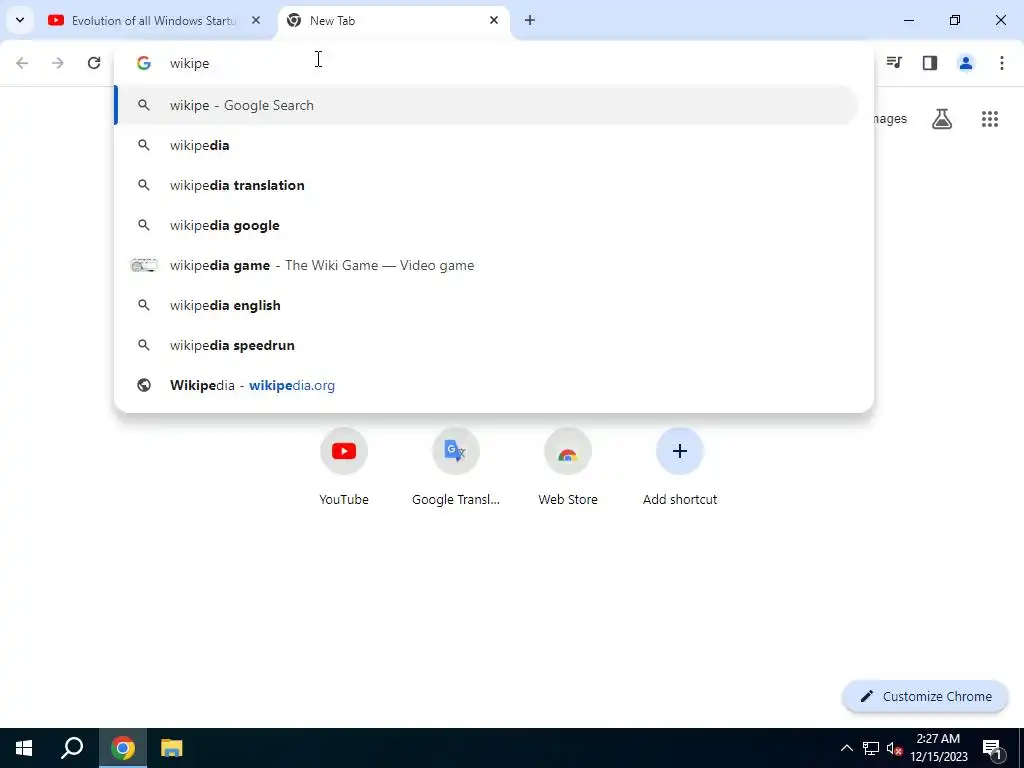Screen dimensions: 1024x768
Task: Select 'wikipe - Google Search' suggestion
Action: (x=486, y=105)
